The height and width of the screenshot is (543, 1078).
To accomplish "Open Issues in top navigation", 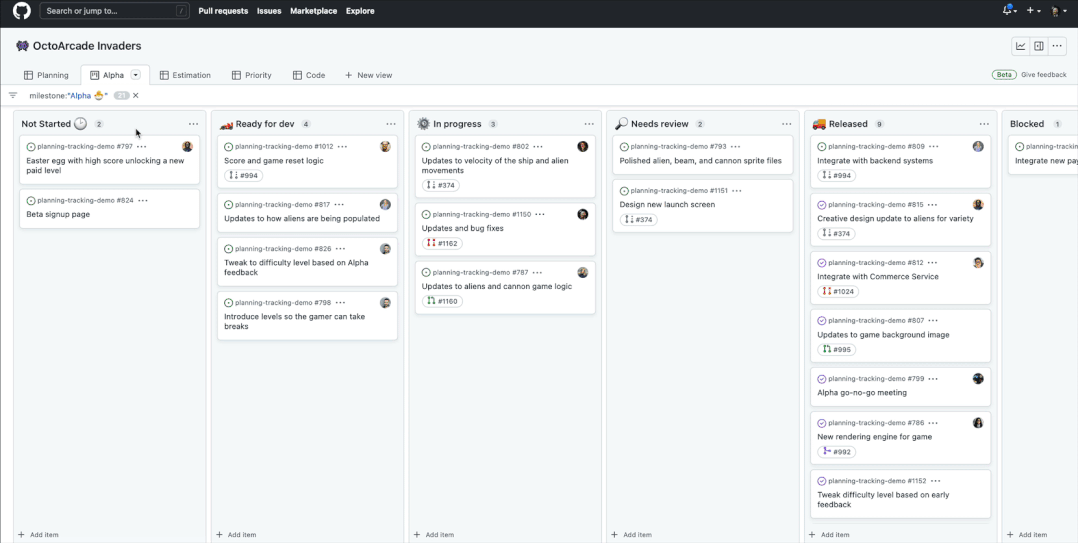I will coord(269,11).
